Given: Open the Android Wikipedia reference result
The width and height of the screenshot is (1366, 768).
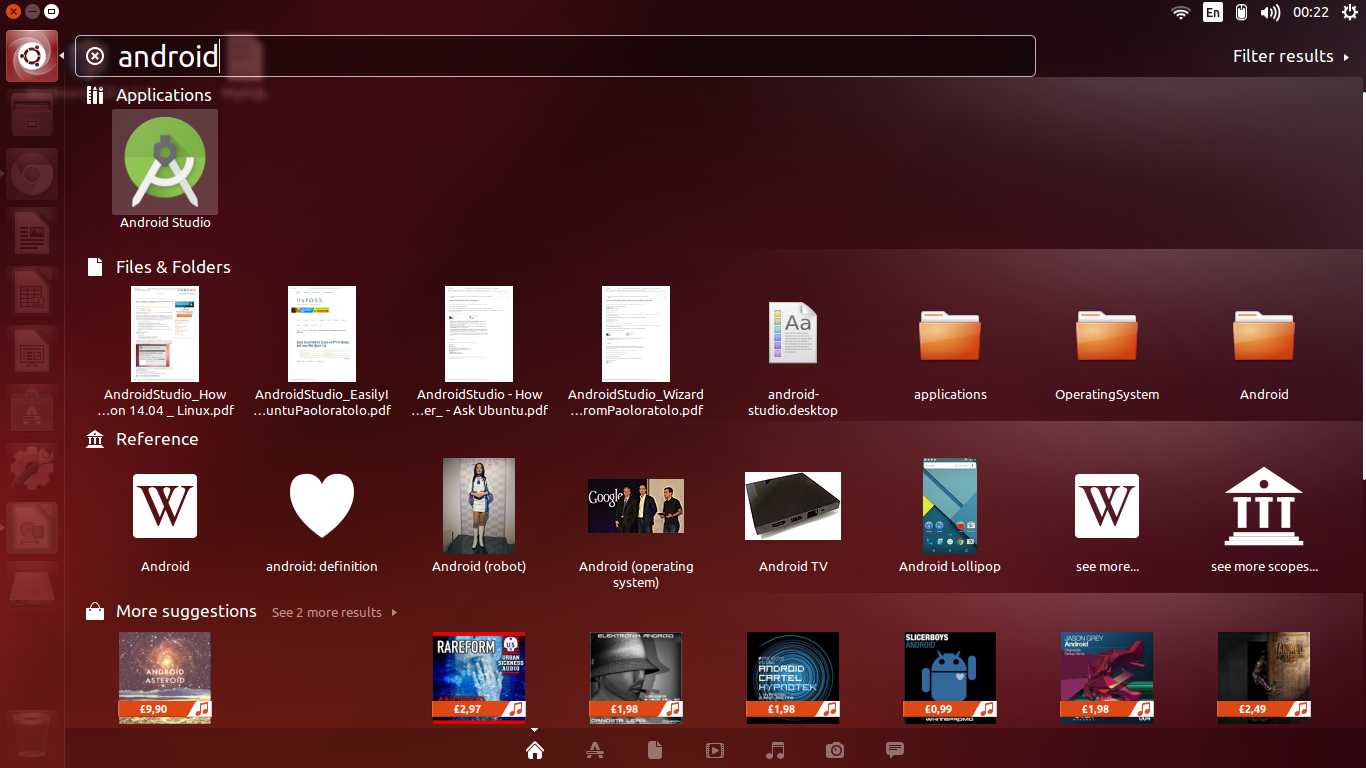Looking at the screenshot, I should tap(165, 506).
